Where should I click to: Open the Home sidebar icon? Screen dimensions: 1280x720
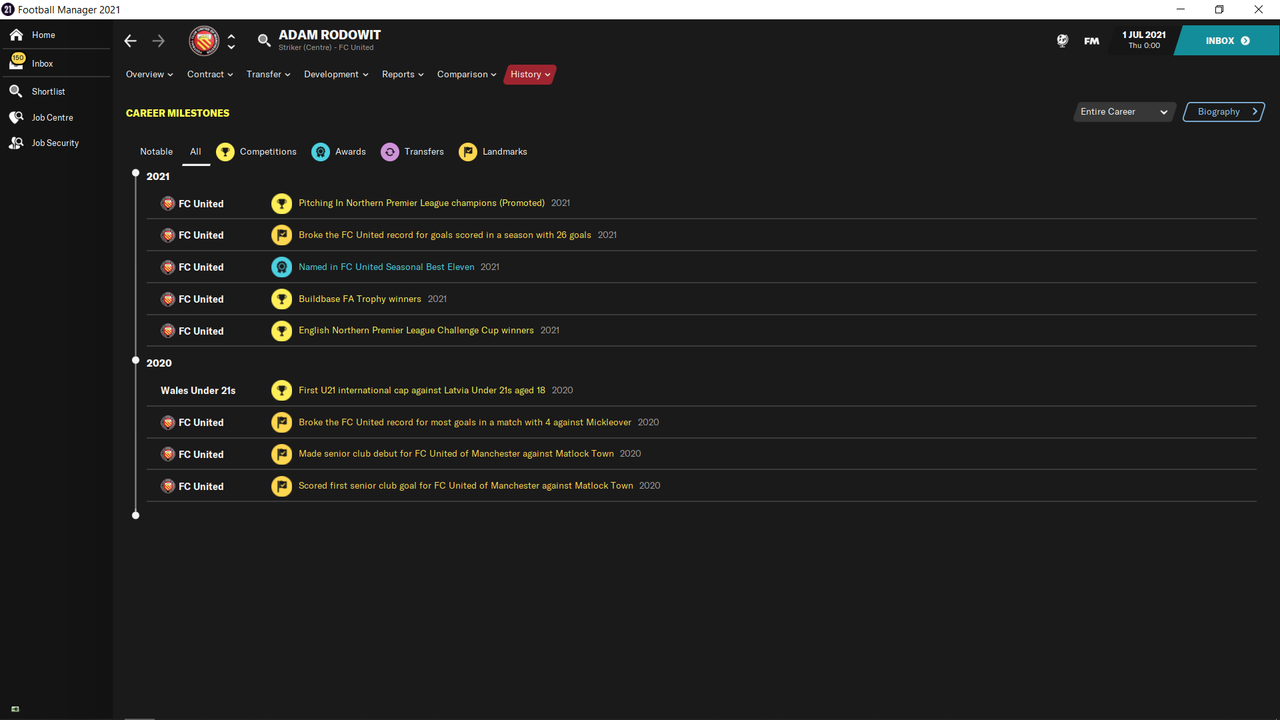point(16,35)
